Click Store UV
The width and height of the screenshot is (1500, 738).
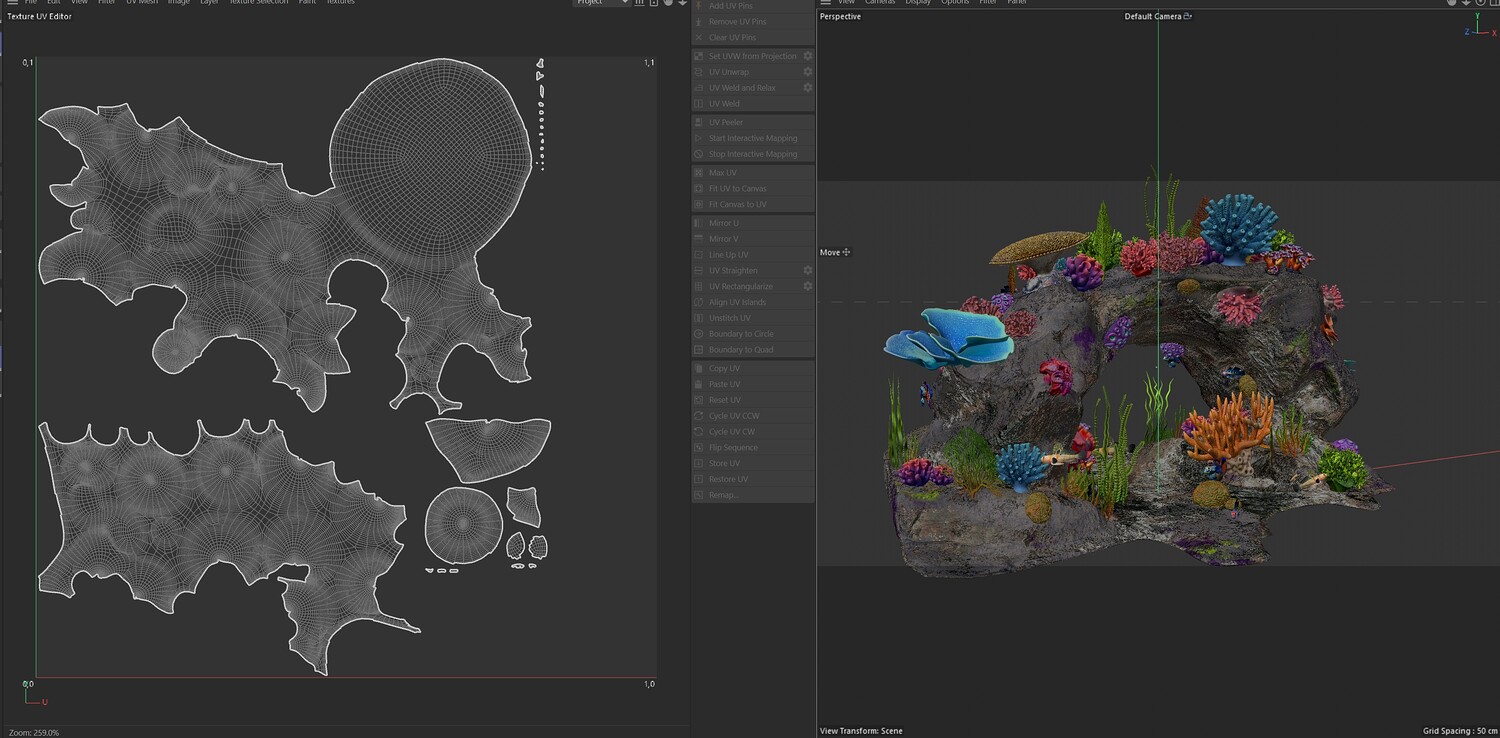pos(753,464)
